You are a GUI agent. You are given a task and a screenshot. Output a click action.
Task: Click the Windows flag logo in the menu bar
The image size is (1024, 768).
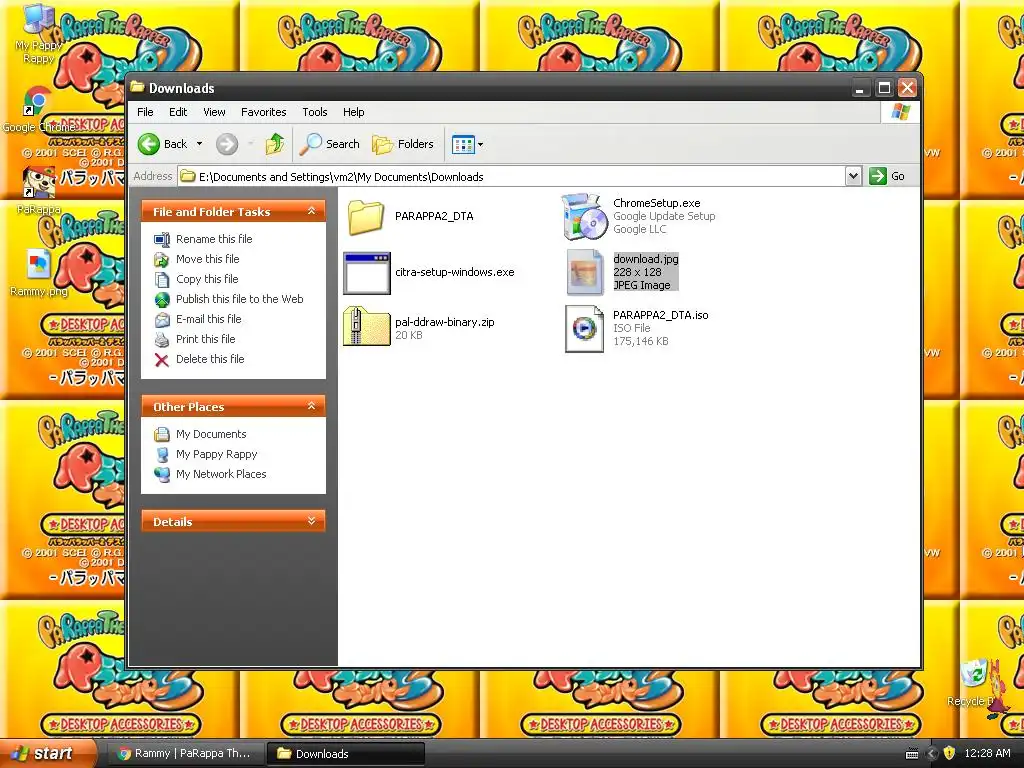coord(901,112)
